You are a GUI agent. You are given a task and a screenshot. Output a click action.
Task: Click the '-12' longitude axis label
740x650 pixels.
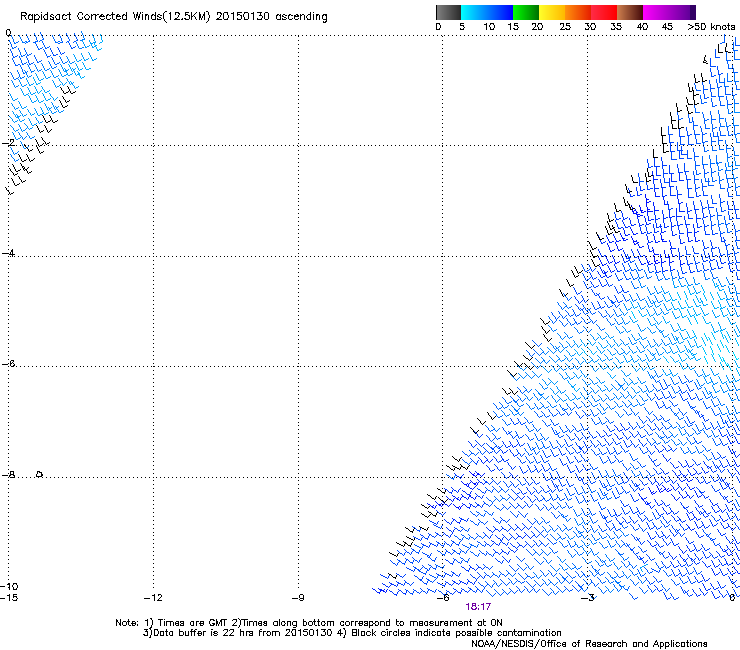coord(153,598)
